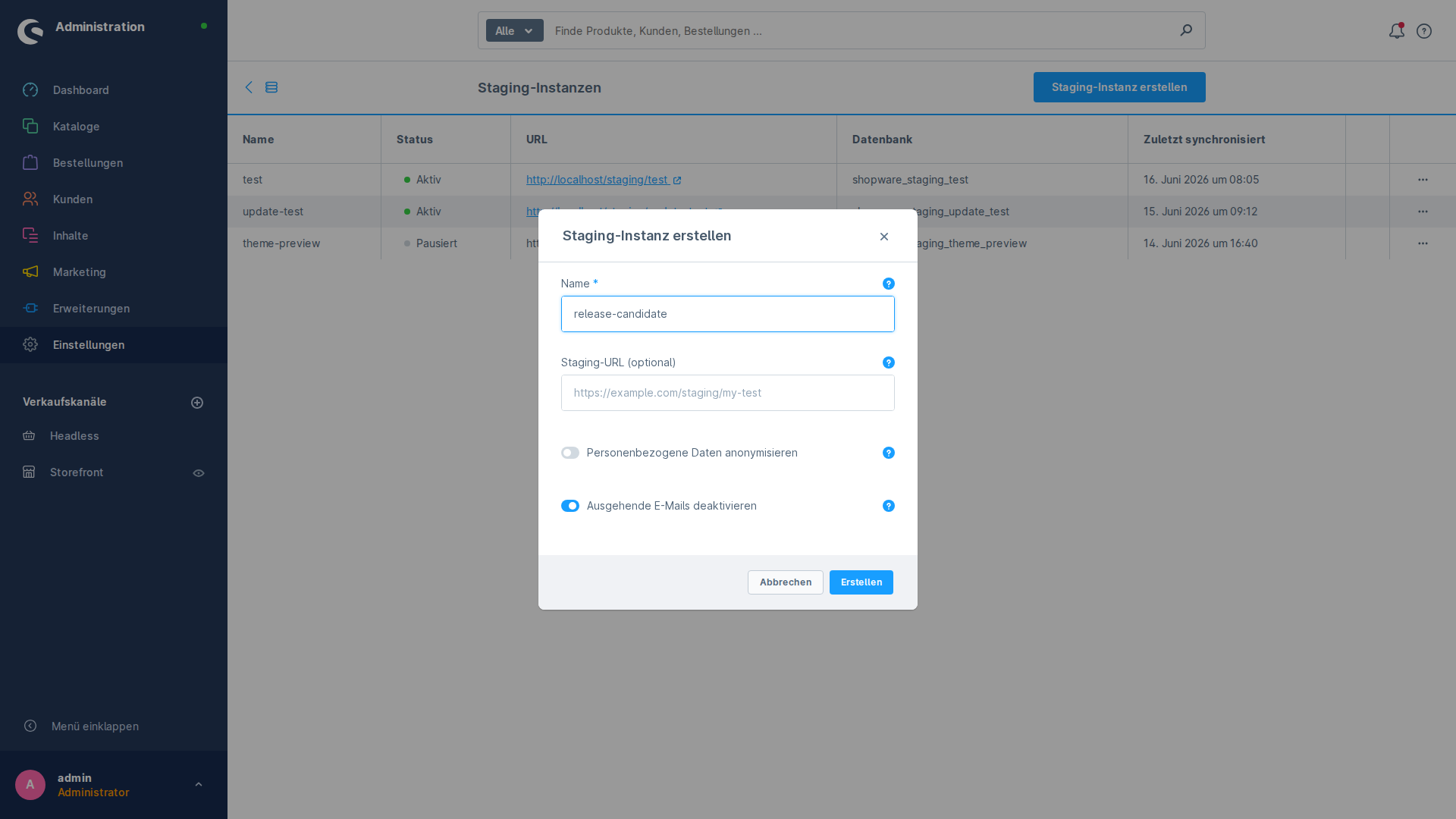1456x819 pixels.
Task: Open context menu for test row
Action: click(x=1423, y=180)
